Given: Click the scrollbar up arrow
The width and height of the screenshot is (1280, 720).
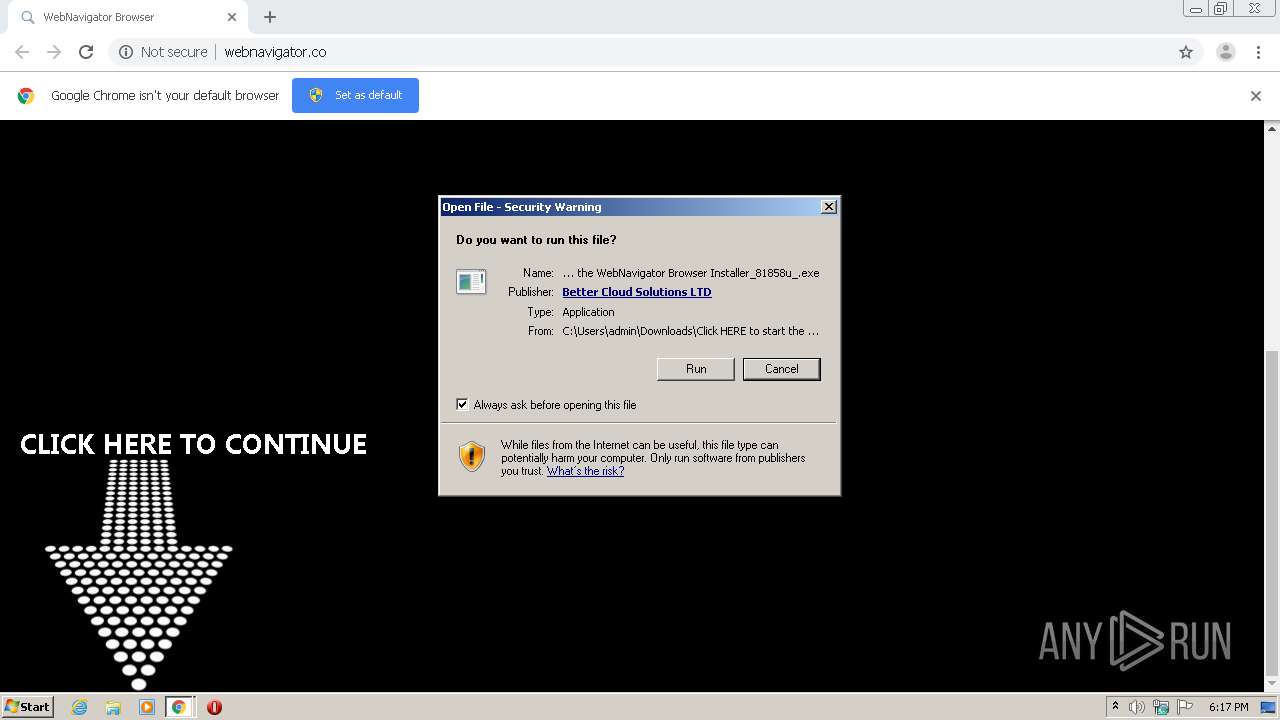Looking at the screenshot, I should [x=1272, y=128].
